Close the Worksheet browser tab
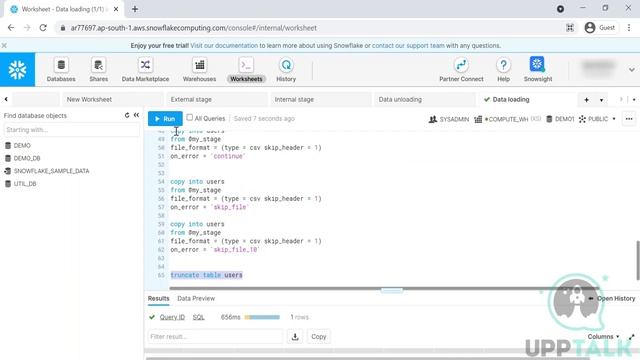 (116, 9)
